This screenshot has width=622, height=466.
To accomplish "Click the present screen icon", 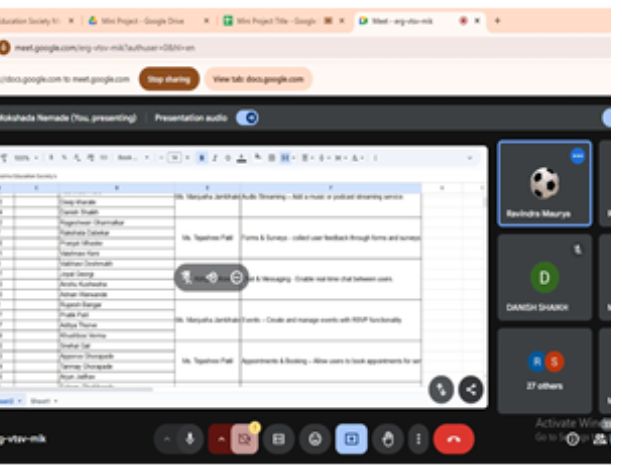I will pos(351,438).
